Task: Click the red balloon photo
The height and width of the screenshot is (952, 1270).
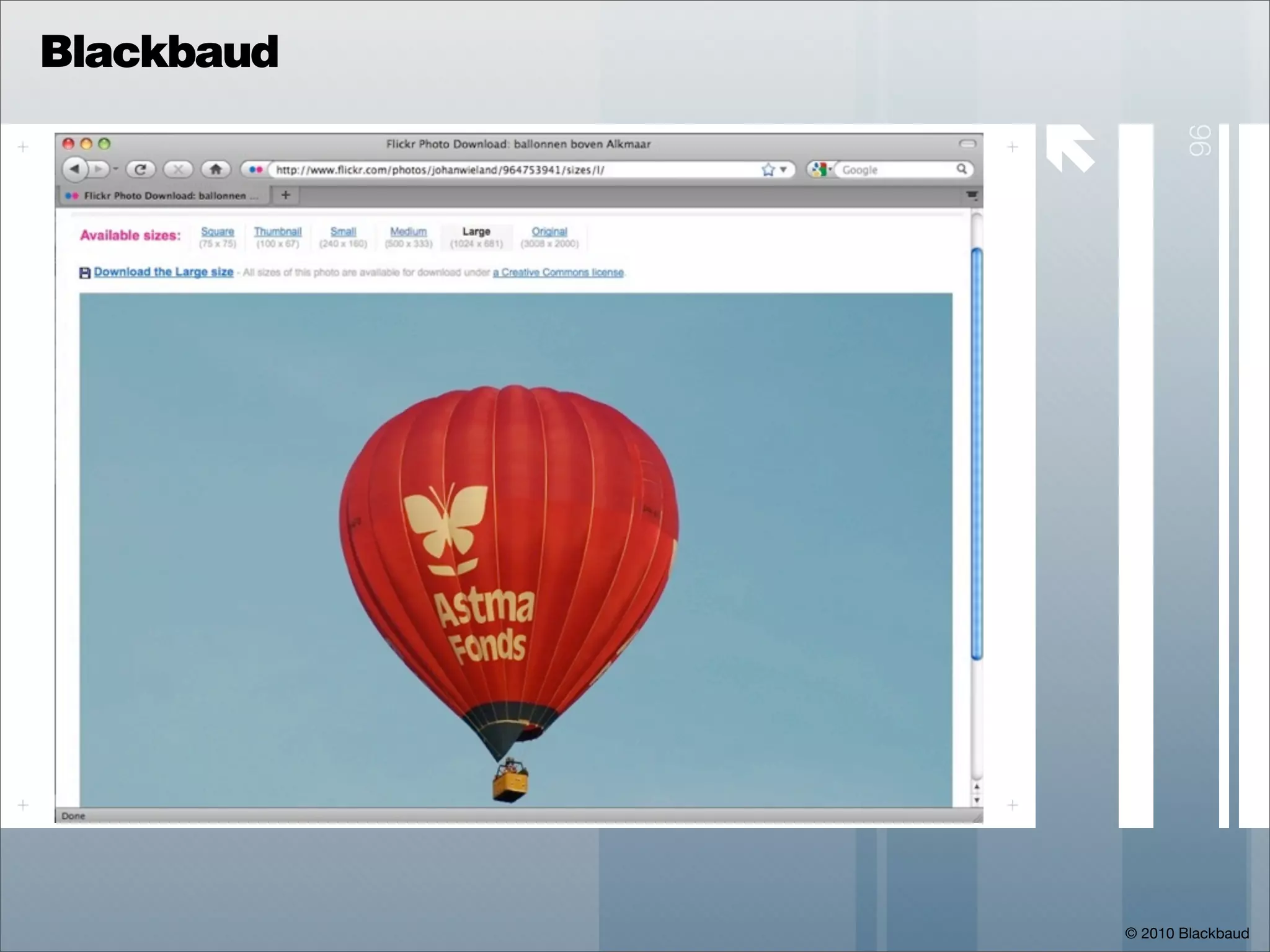Action: click(x=516, y=550)
